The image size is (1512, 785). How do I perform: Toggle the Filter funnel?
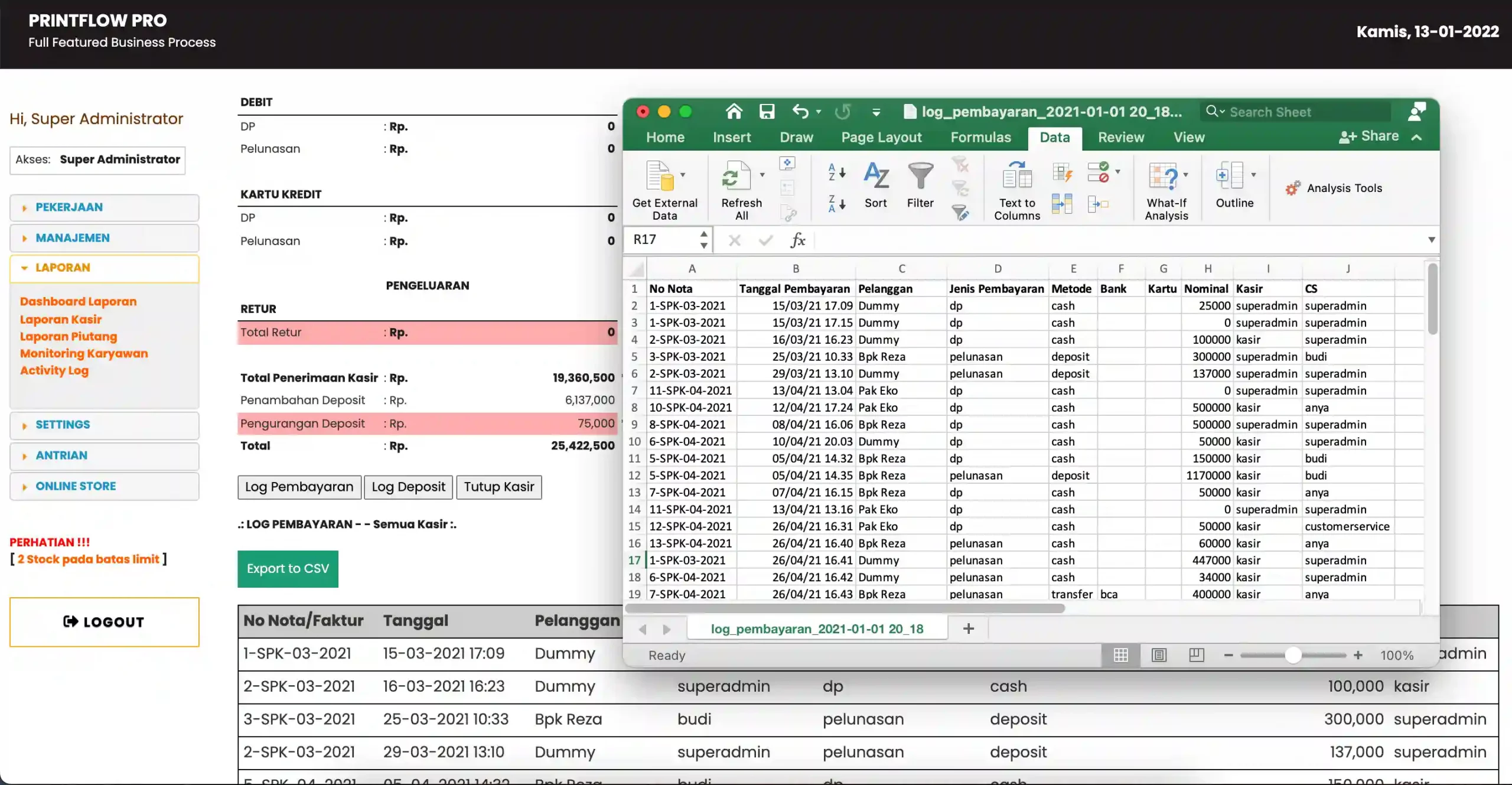[920, 185]
